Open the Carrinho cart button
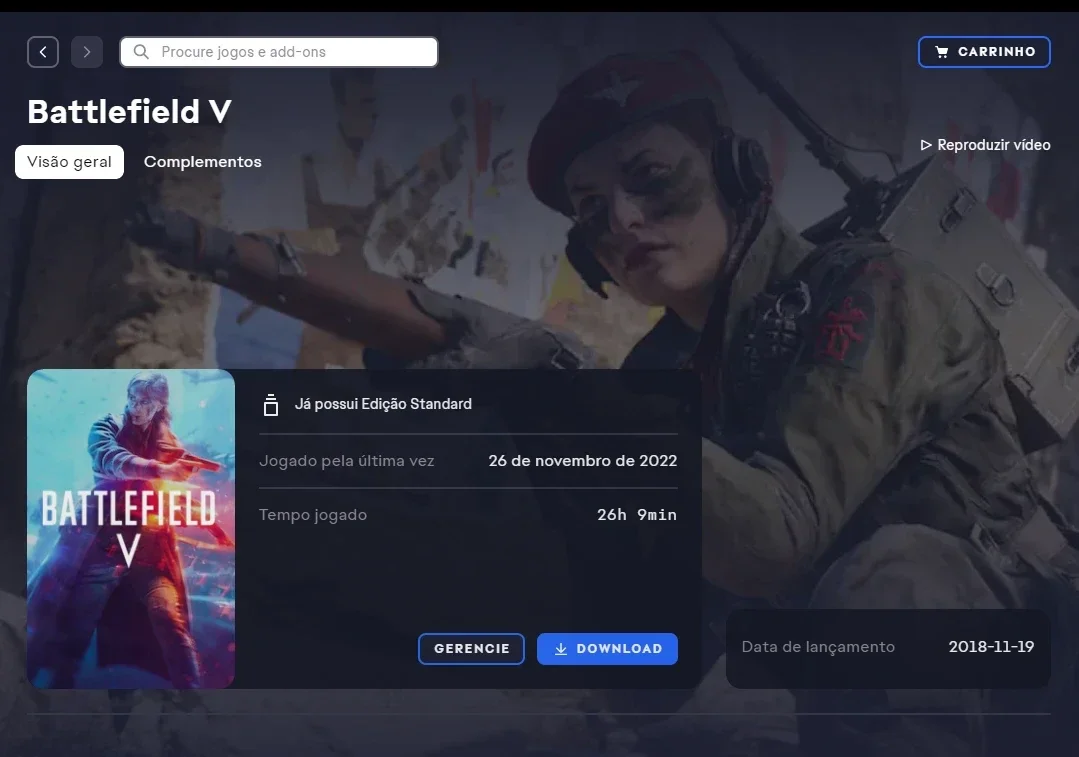The image size is (1079, 757). coord(984,52)
